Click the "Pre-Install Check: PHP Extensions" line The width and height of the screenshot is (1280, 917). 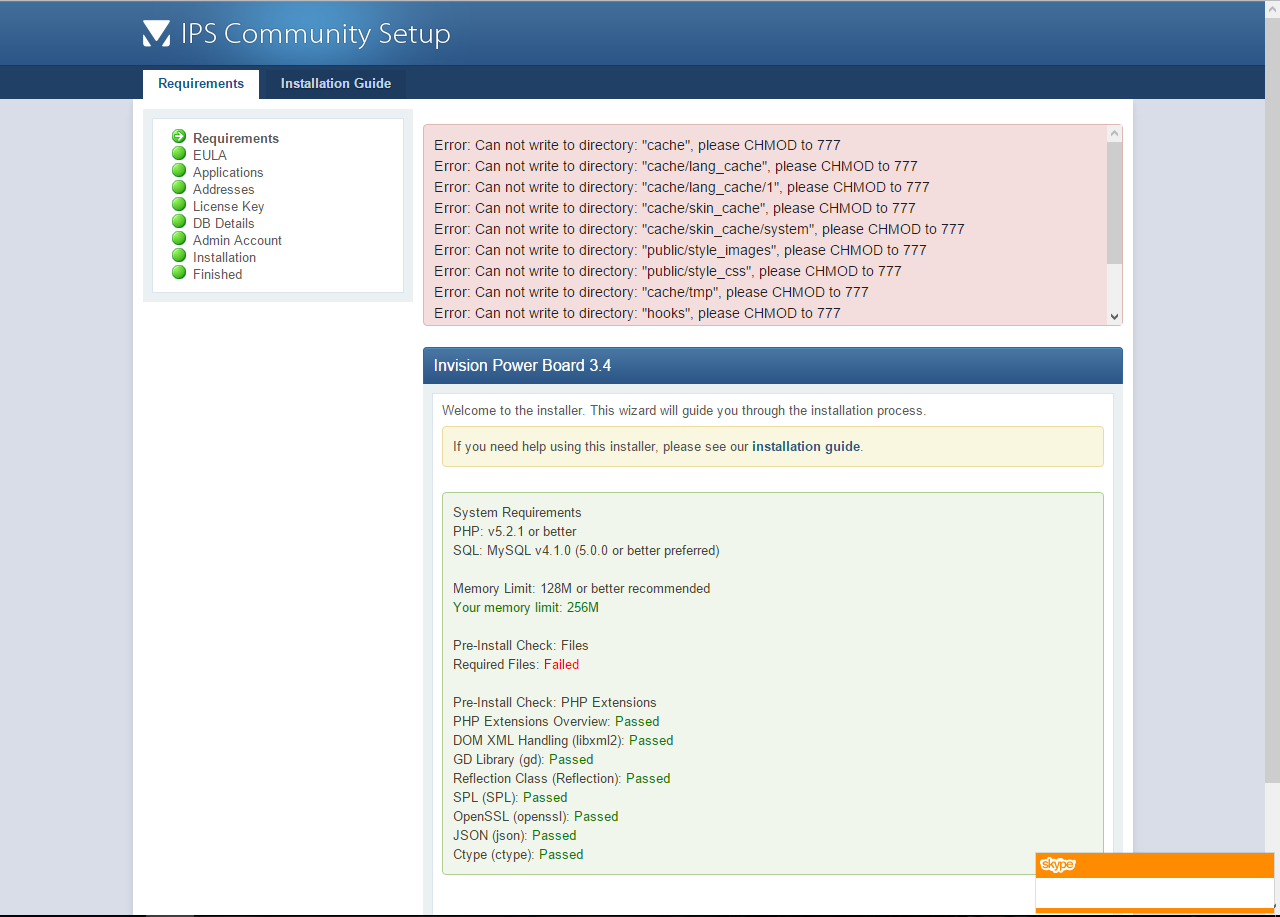click(555, 702)
